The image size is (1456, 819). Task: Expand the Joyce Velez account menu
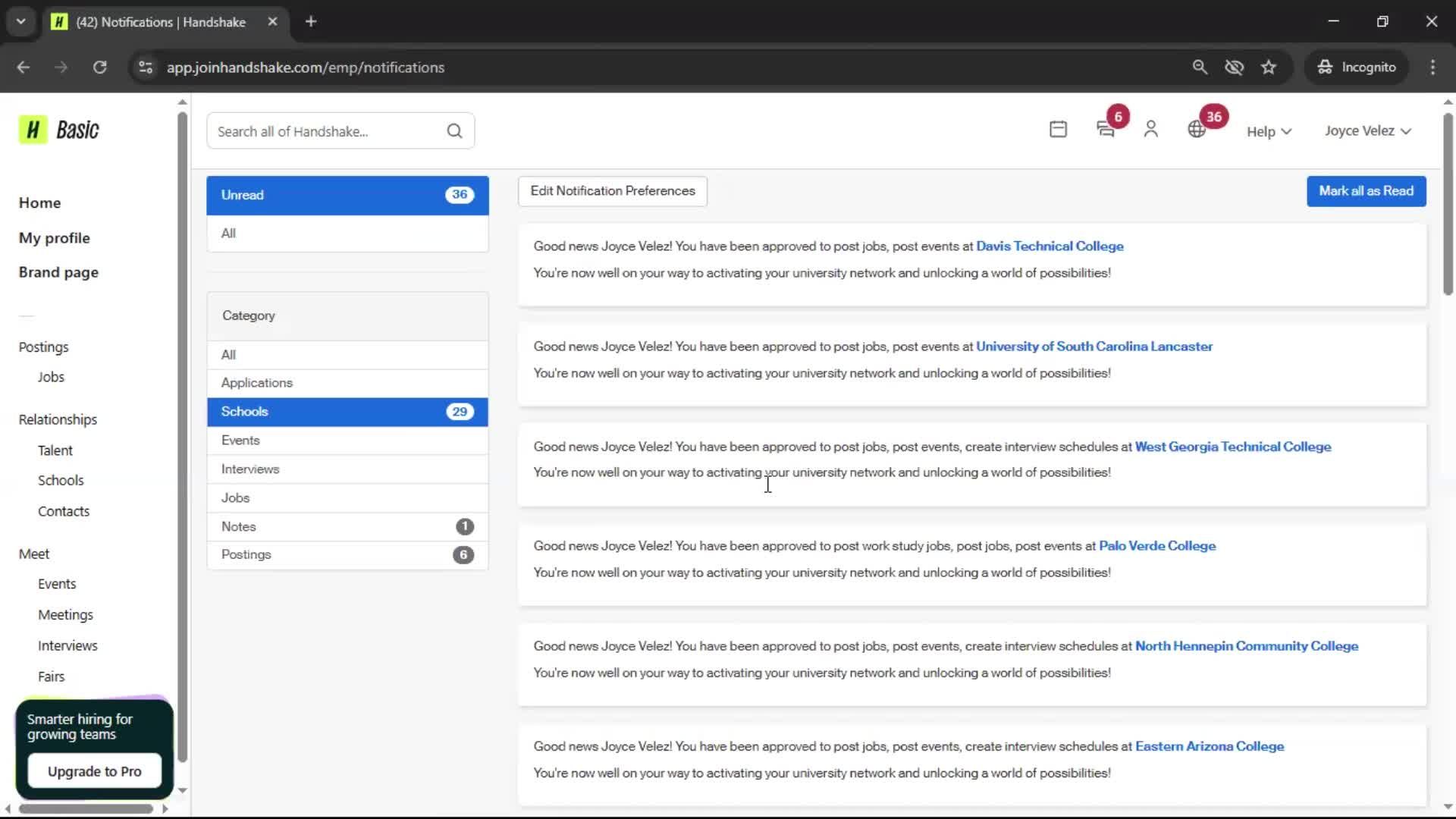pyautogui.click(x=1368, y=130)
